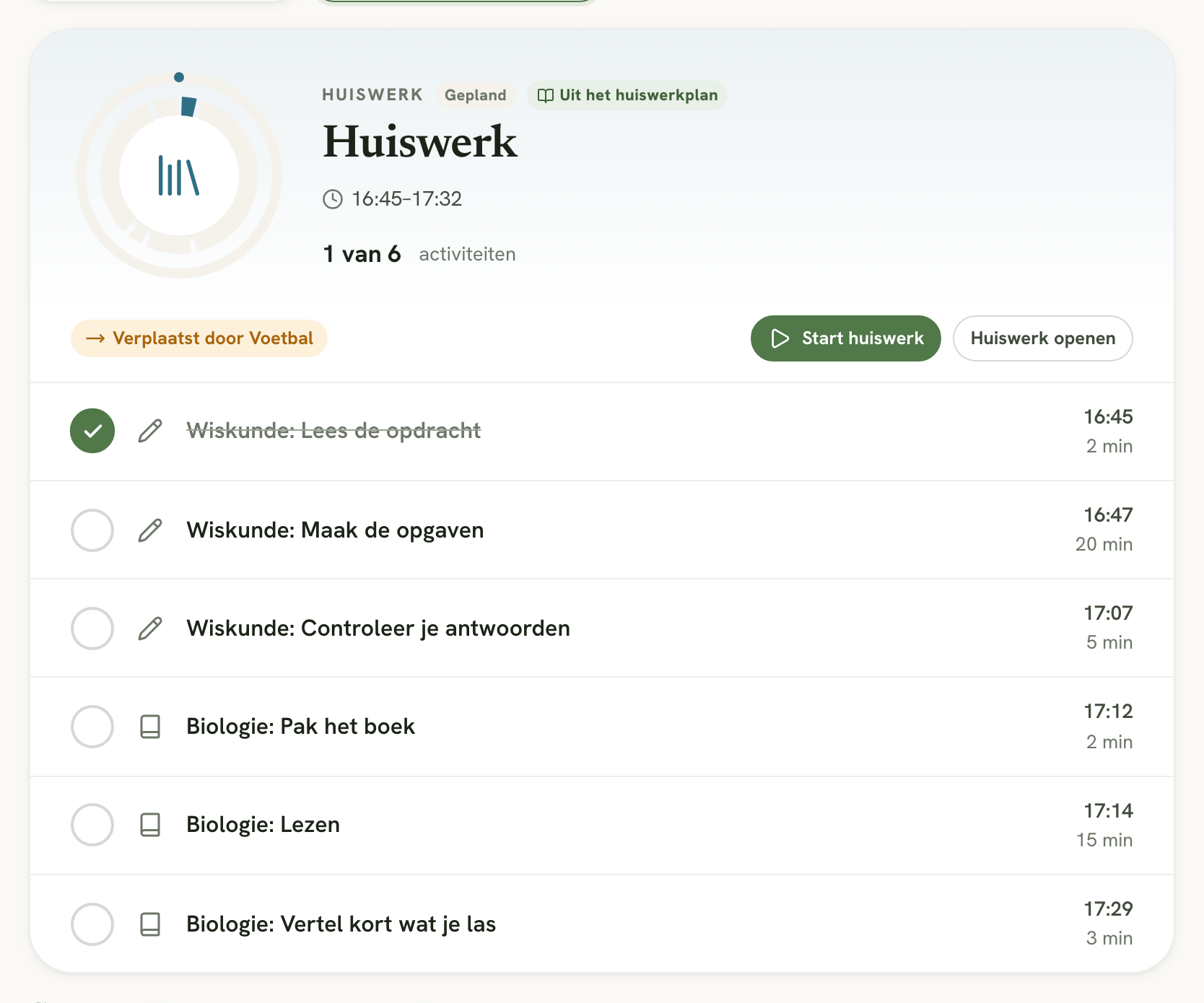Click the Verplaatst door Voetbal badge
Screen dimensions: 1204x1003
(199, 338)
